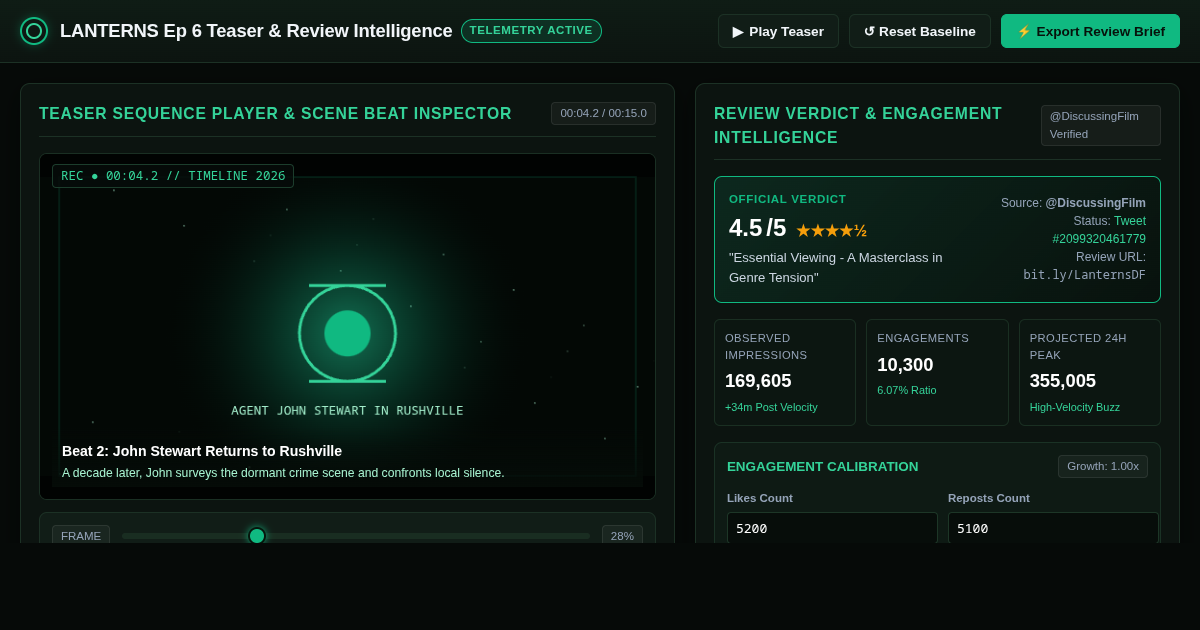Click the Reposts Count input field
The width and height of the screenshot is (1200, 630).
coord(1053,528)
